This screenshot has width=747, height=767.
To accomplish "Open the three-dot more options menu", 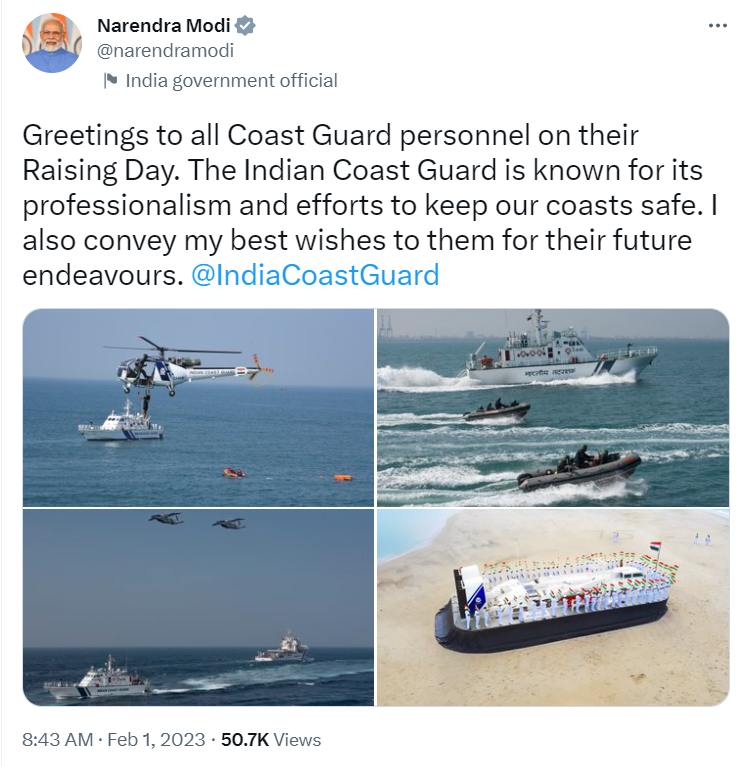I will 717,25.
